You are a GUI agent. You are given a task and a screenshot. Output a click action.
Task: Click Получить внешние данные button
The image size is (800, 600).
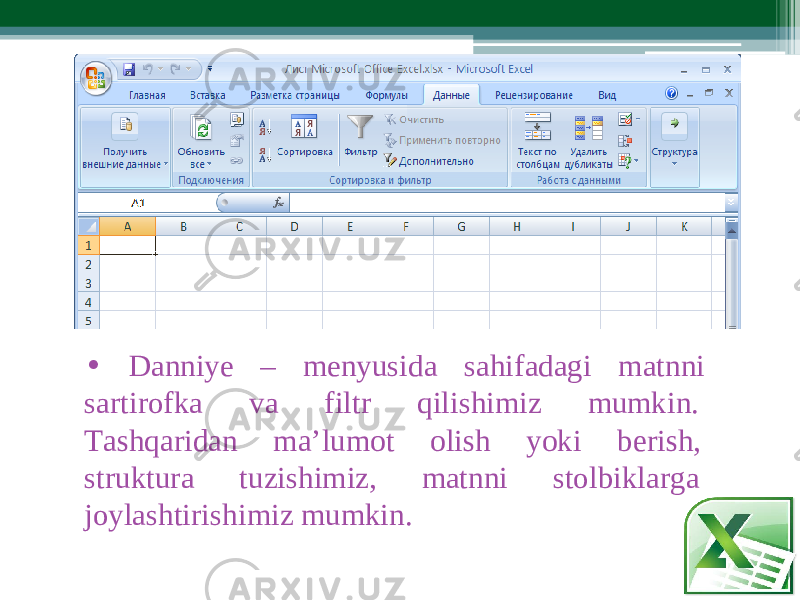[125, 141]
